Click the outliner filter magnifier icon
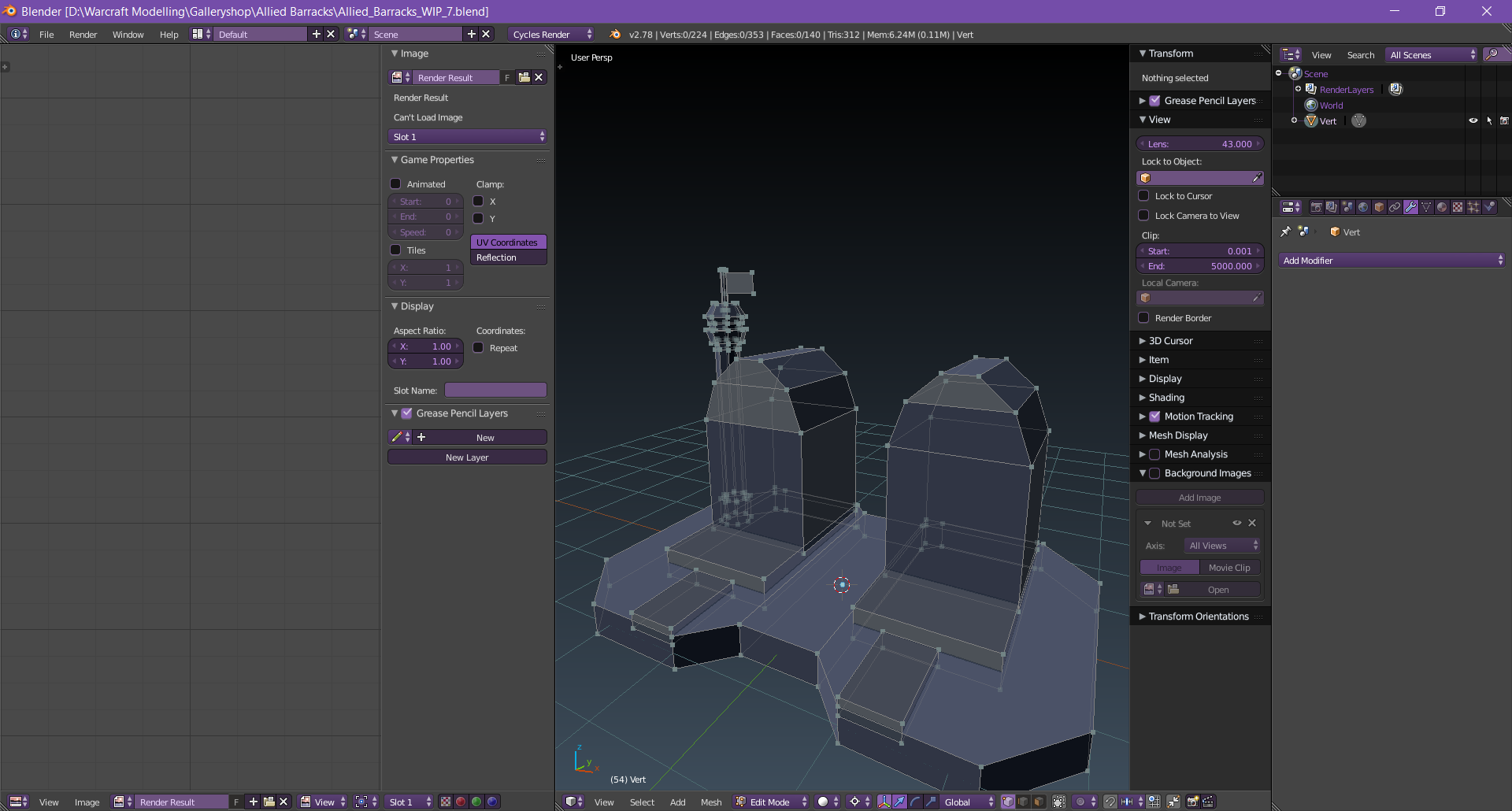 pos(1492,54)
